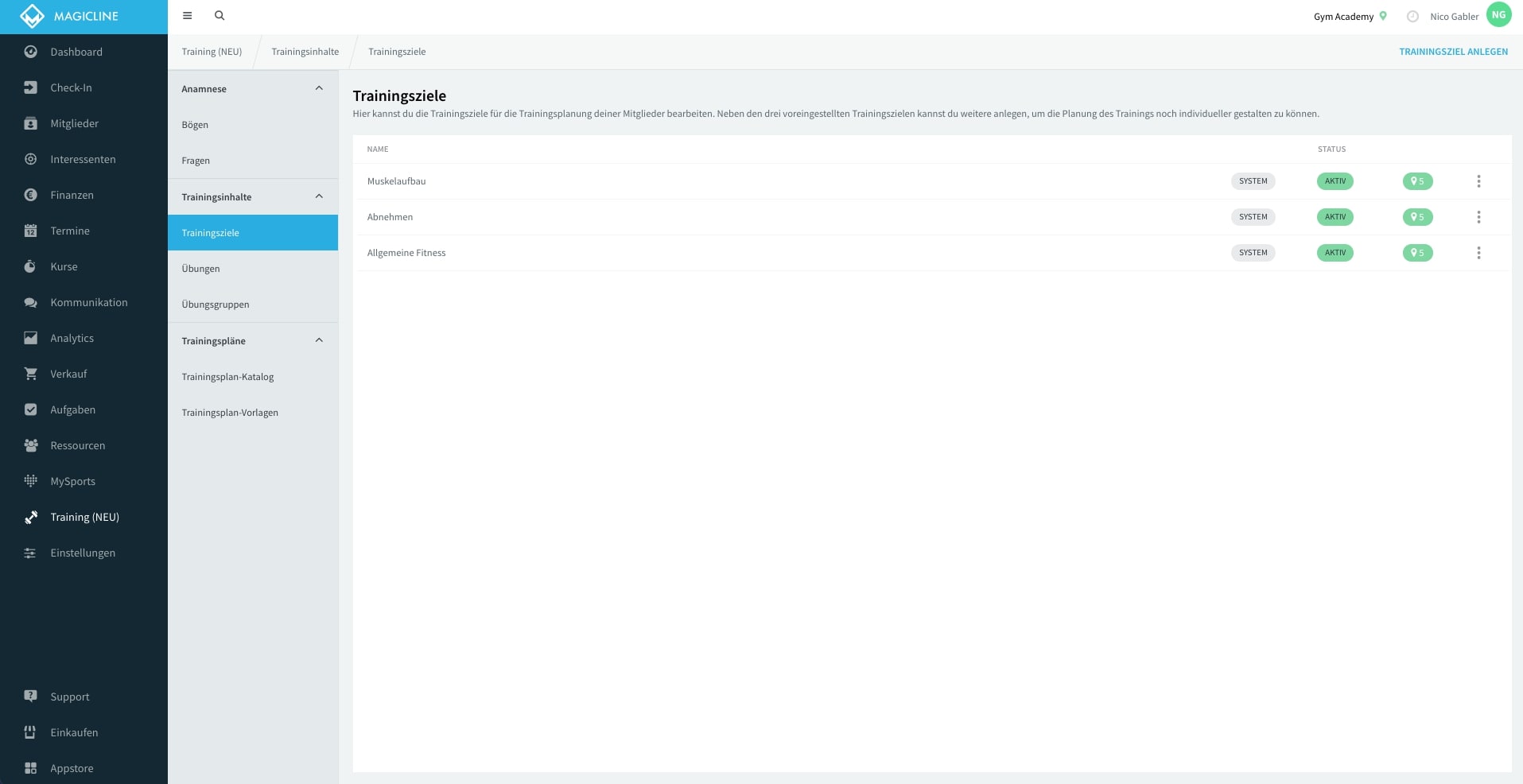This screenshot has height=784, width=1523.
Task: Open three-dot menu for Muskelaufbau
Action: point(1478,181)
